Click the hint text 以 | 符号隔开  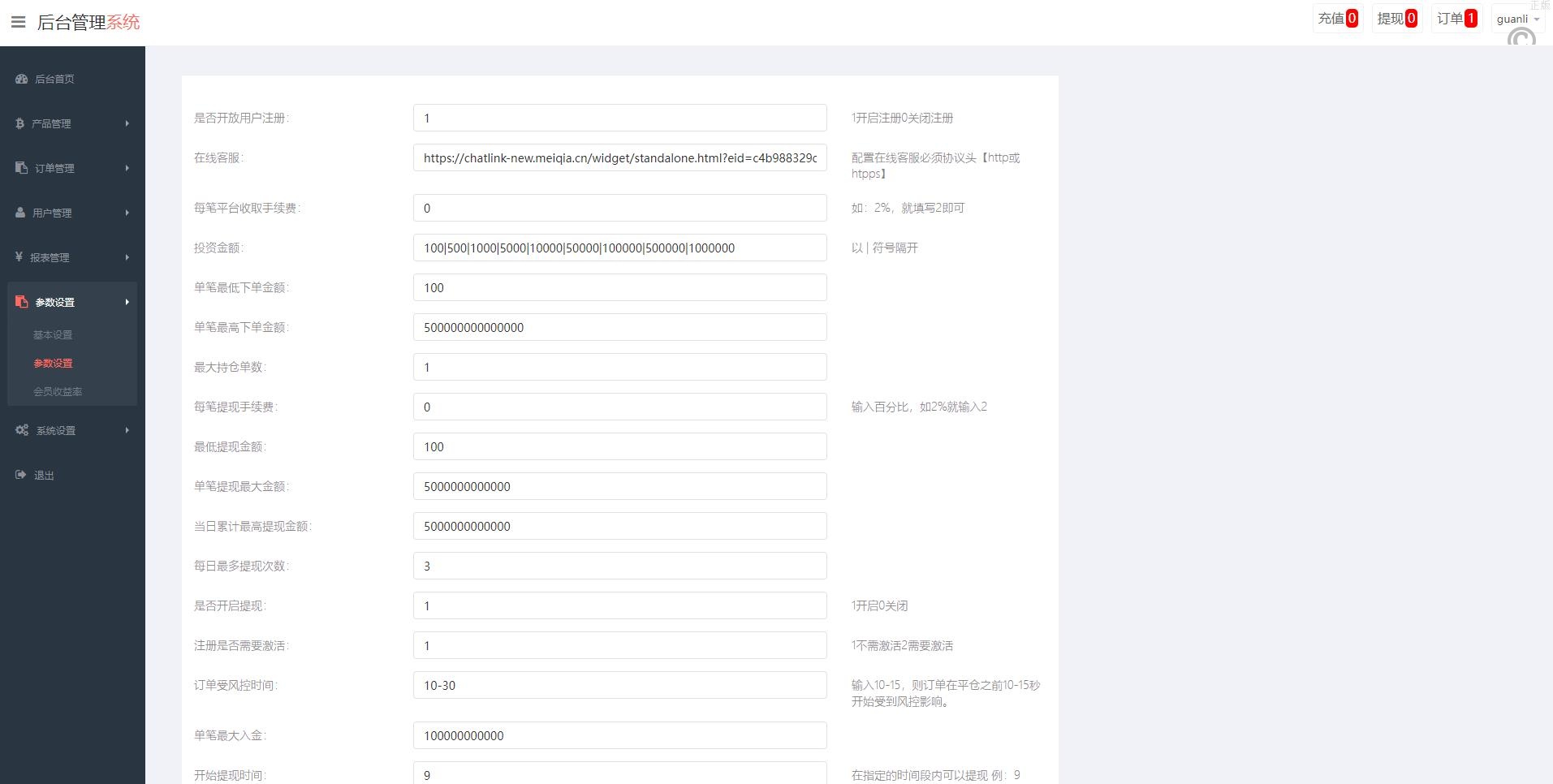[884, 248]
